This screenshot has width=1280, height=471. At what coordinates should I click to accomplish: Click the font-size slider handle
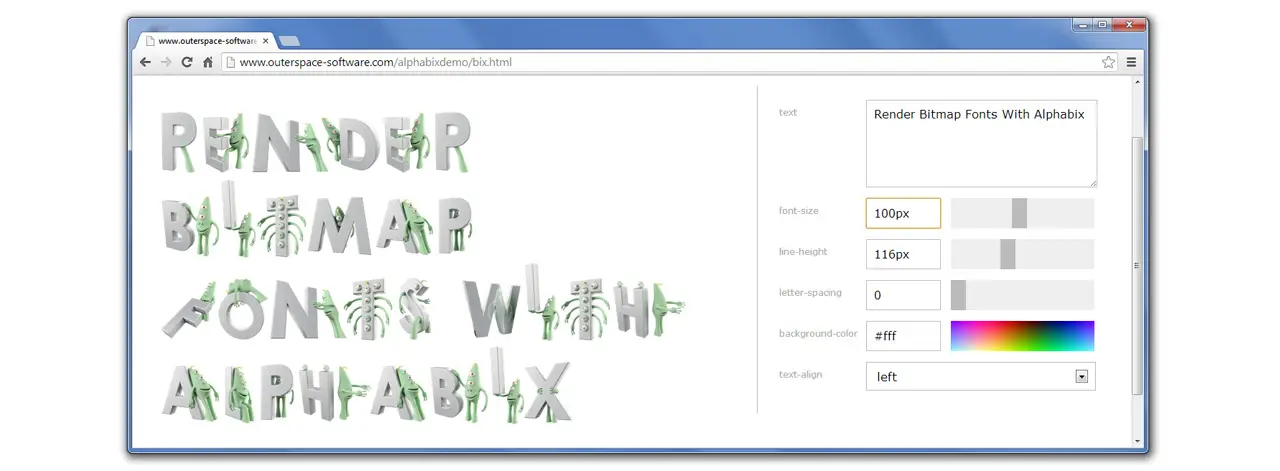pyautogui.click(x=1019, y=213)
